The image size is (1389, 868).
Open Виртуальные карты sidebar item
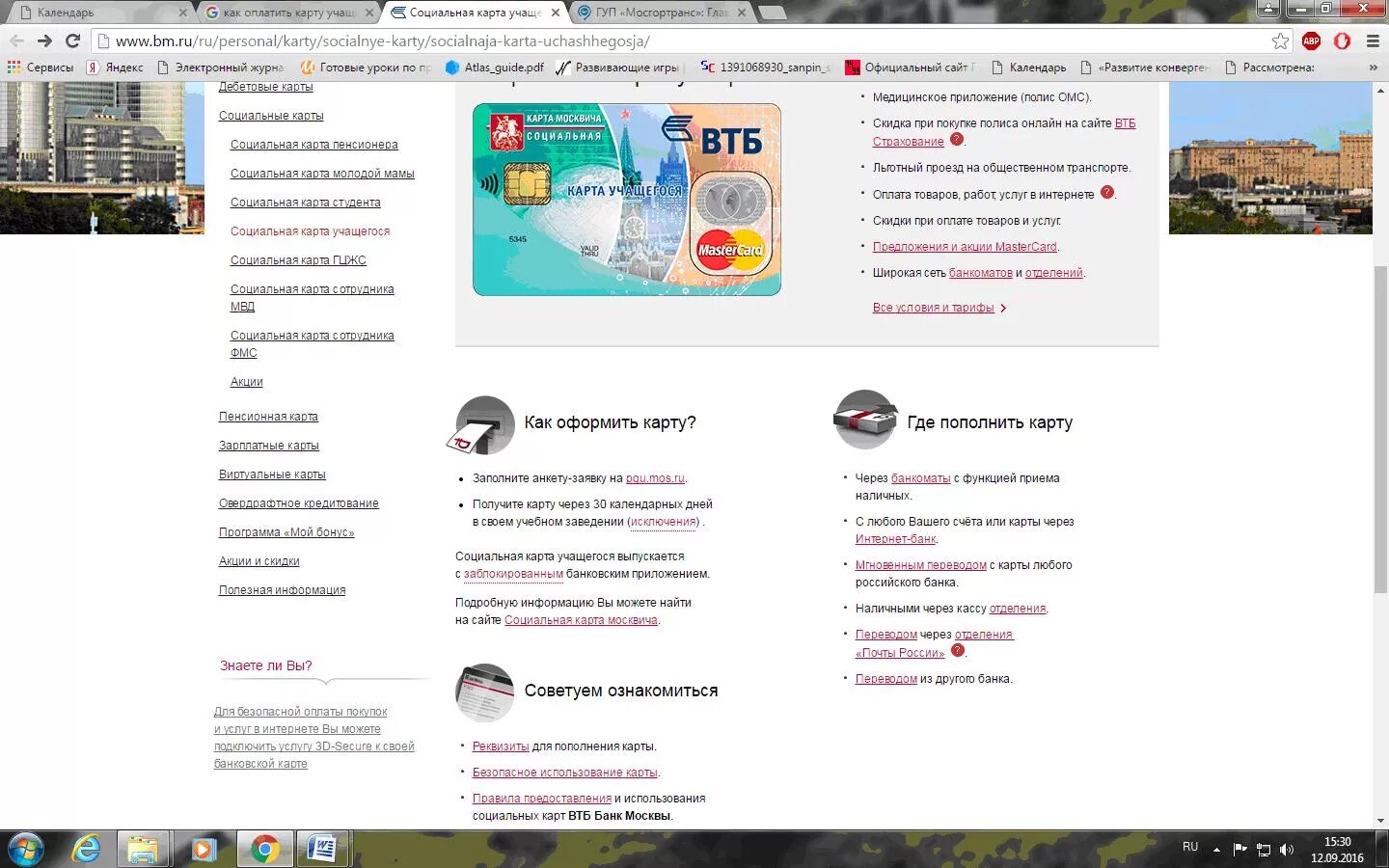(x=272, y=475)
